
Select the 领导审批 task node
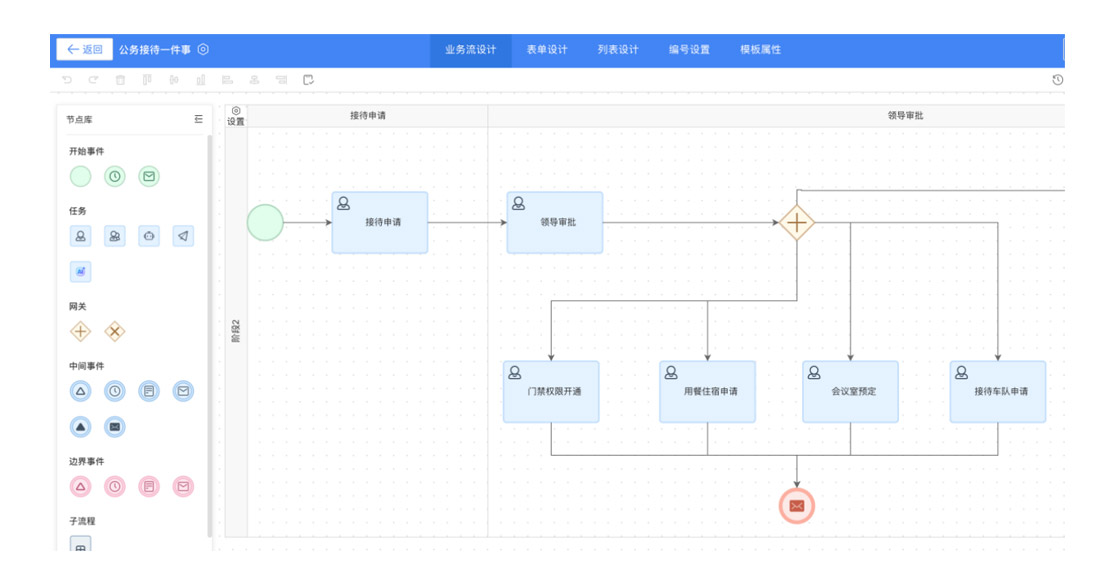point(555,222)
